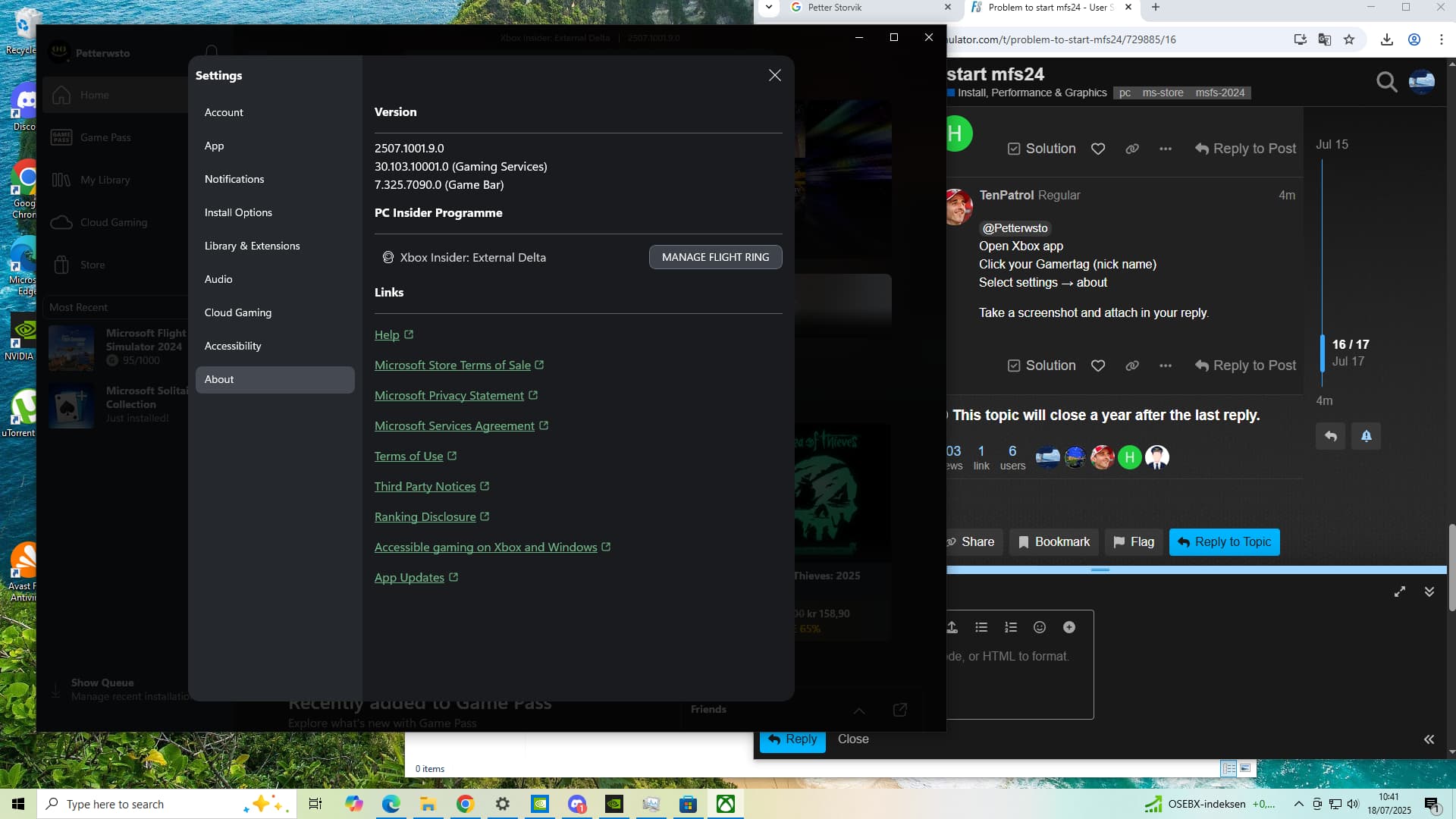
Task: Like TenPatrol's reply with the heart
Action: (1098, 365)
